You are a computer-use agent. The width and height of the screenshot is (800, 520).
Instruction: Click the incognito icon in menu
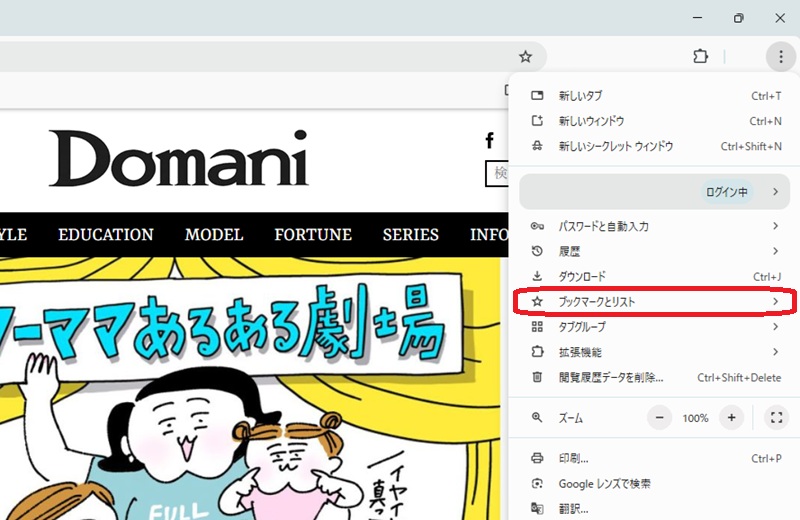point(537,146)
